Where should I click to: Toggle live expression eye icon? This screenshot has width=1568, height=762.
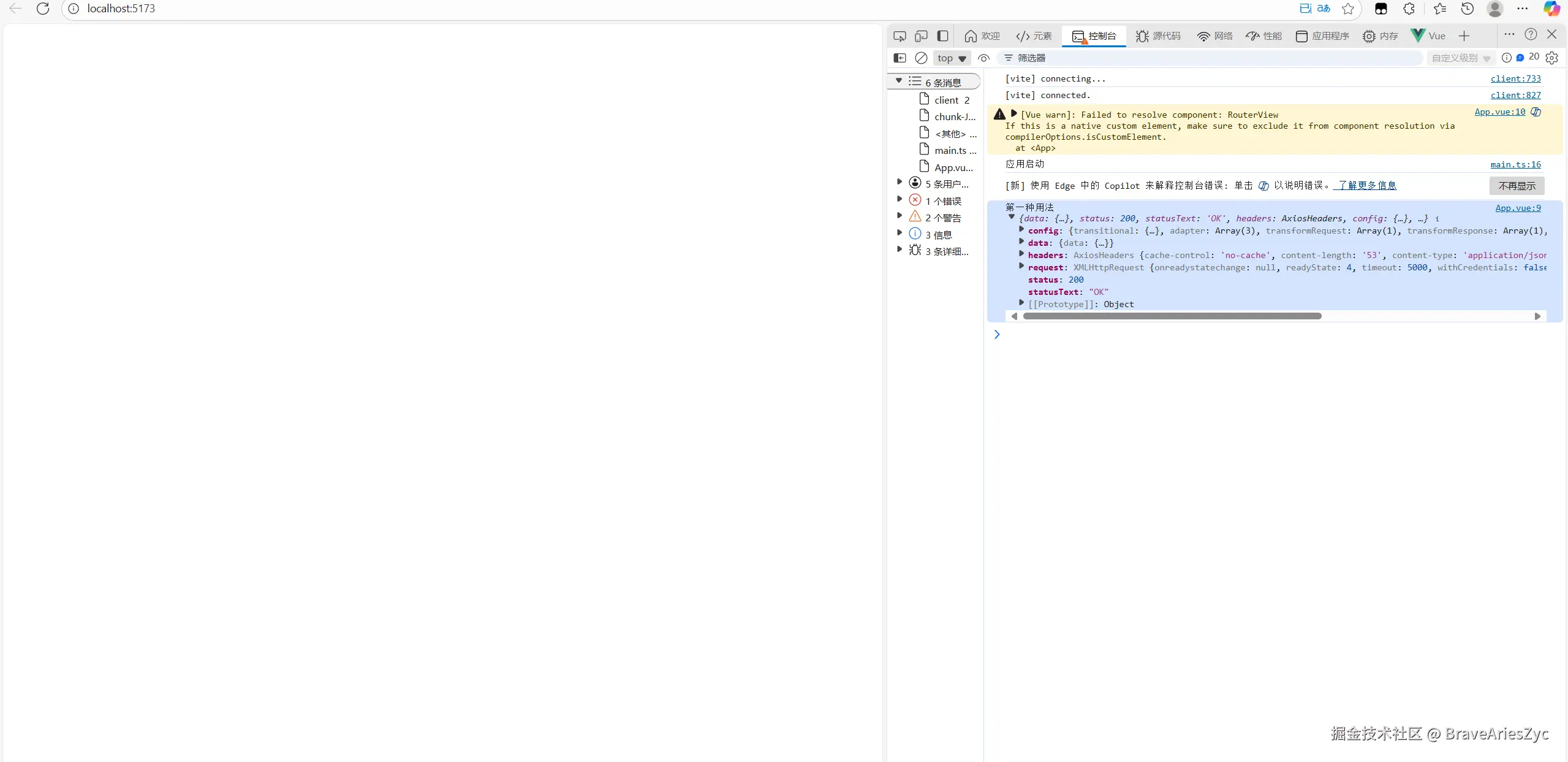983,58
